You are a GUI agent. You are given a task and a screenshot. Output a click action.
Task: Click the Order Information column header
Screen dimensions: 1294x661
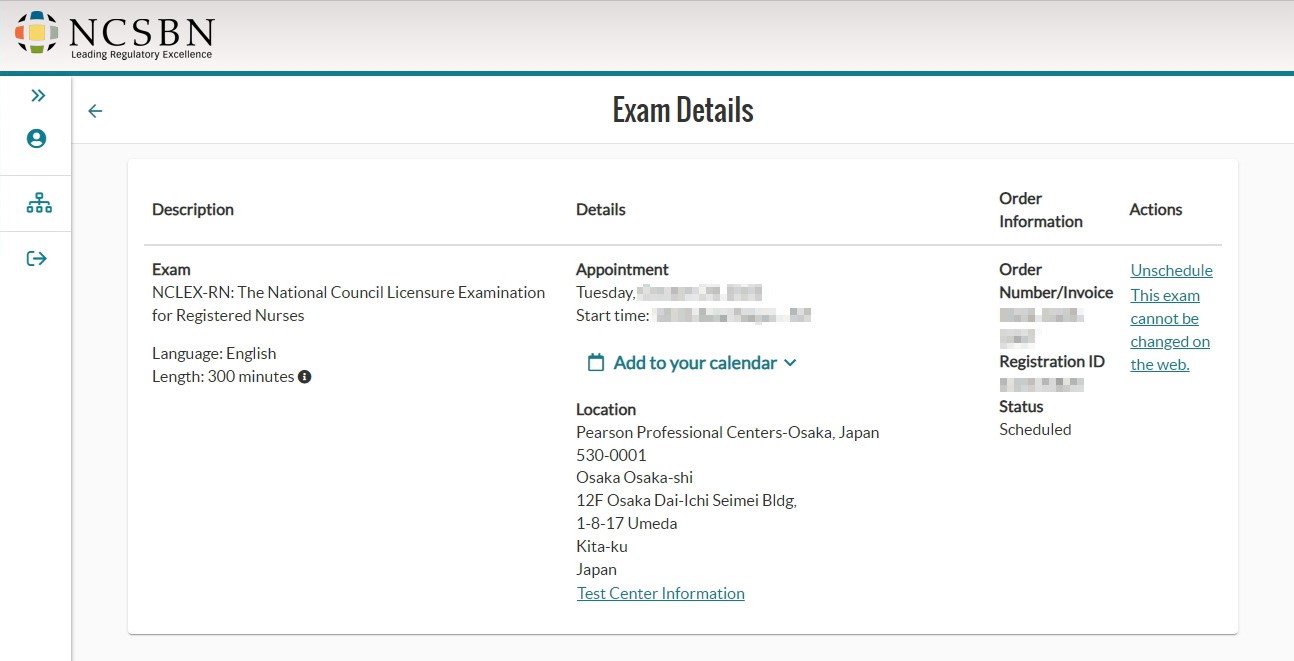point(1041,210)
